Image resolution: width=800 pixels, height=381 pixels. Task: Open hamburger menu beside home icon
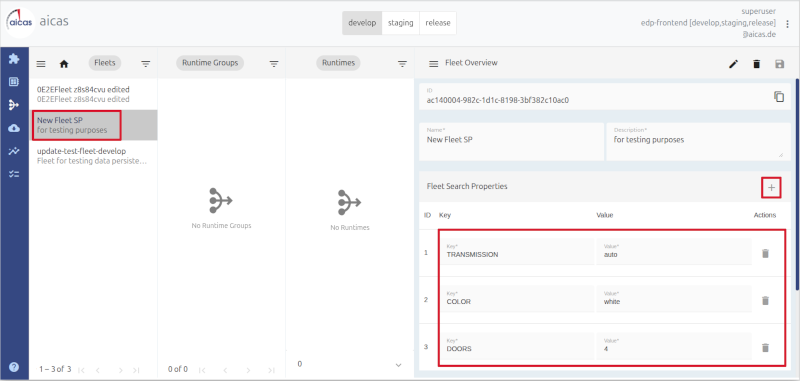point(41,64)
